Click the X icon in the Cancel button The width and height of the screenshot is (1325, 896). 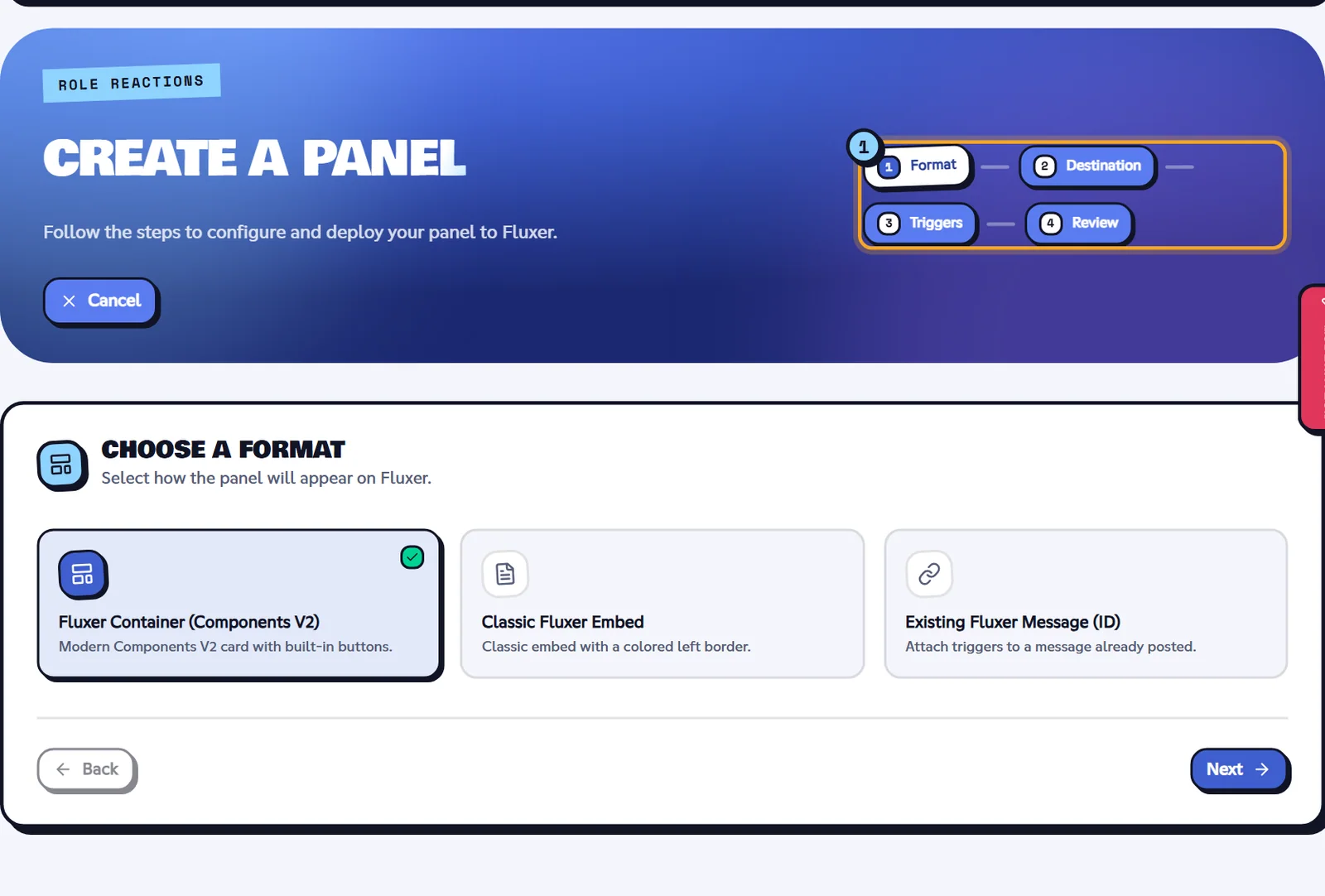point(70,301)
